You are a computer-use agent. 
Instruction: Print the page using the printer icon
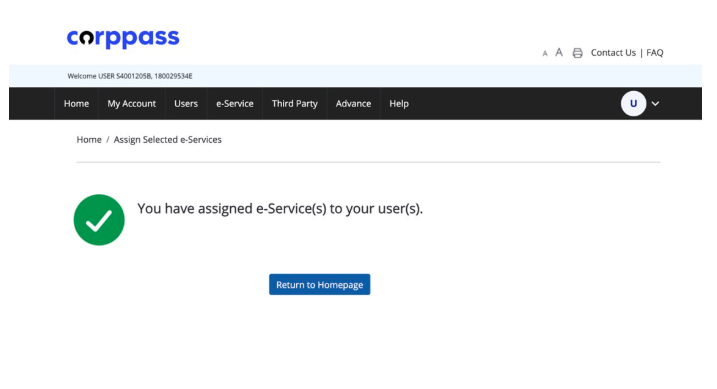point(578,53)
